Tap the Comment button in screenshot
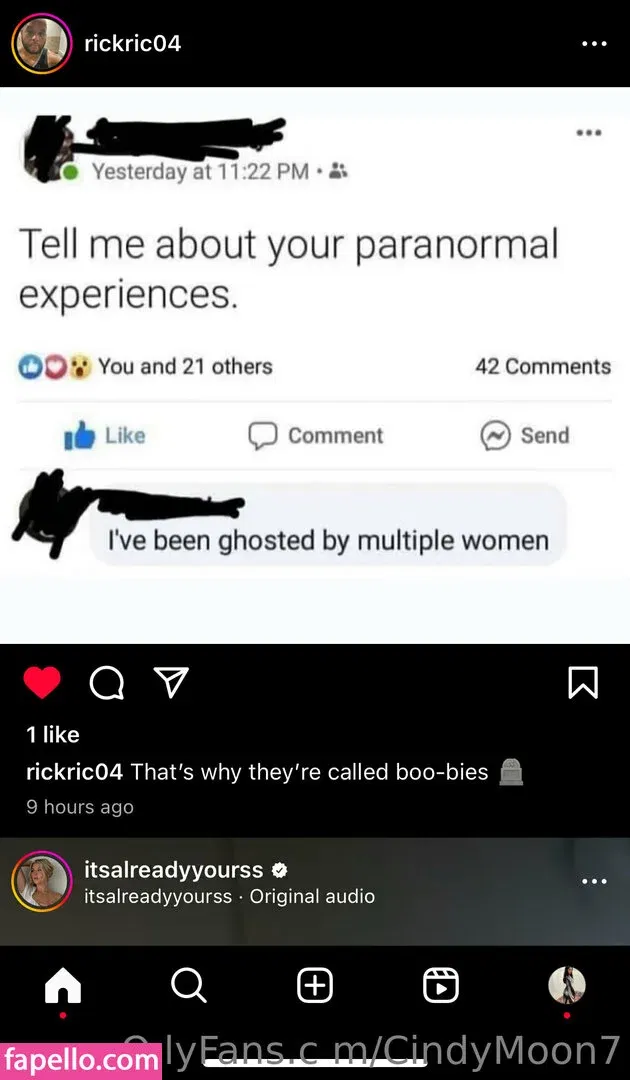 pyautogui.click(x=315, y=435)
